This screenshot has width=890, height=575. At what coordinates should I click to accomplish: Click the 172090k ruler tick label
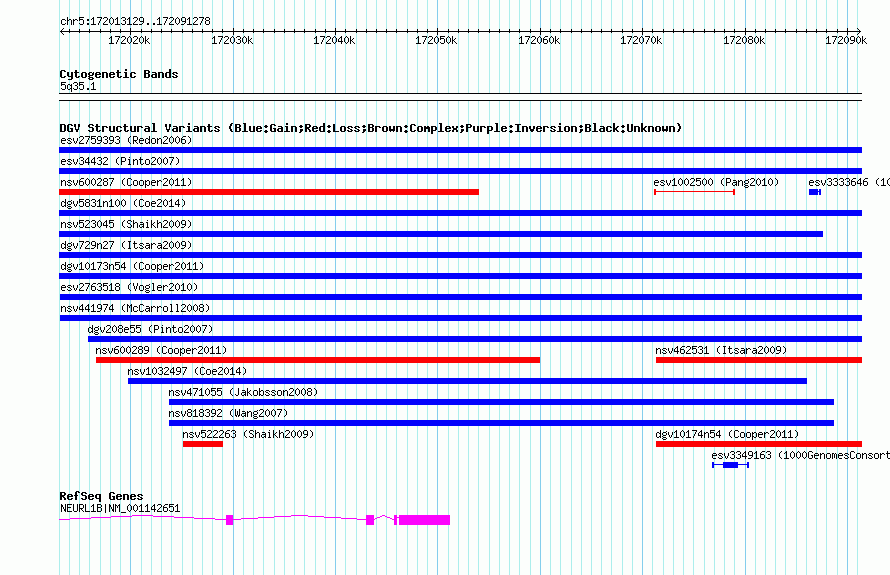pyautogui.click(x=846, y=40)
